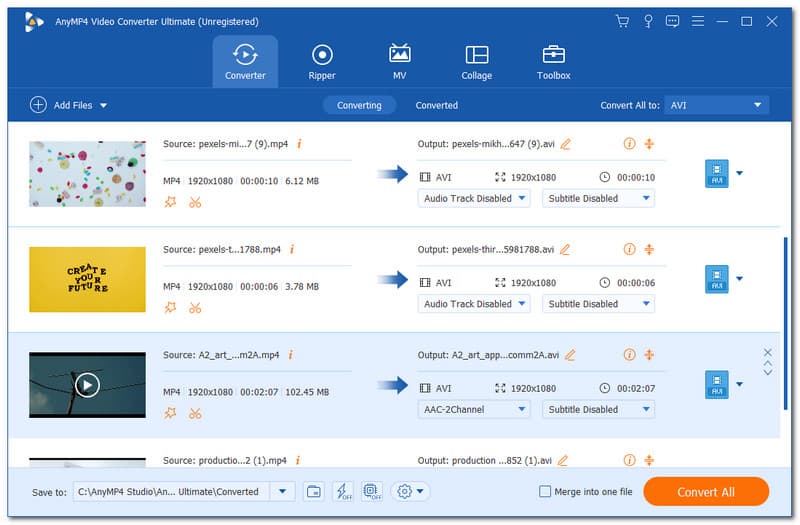
Task: Open AVI format button for A2_art_app output
Action: pos(716,384)
